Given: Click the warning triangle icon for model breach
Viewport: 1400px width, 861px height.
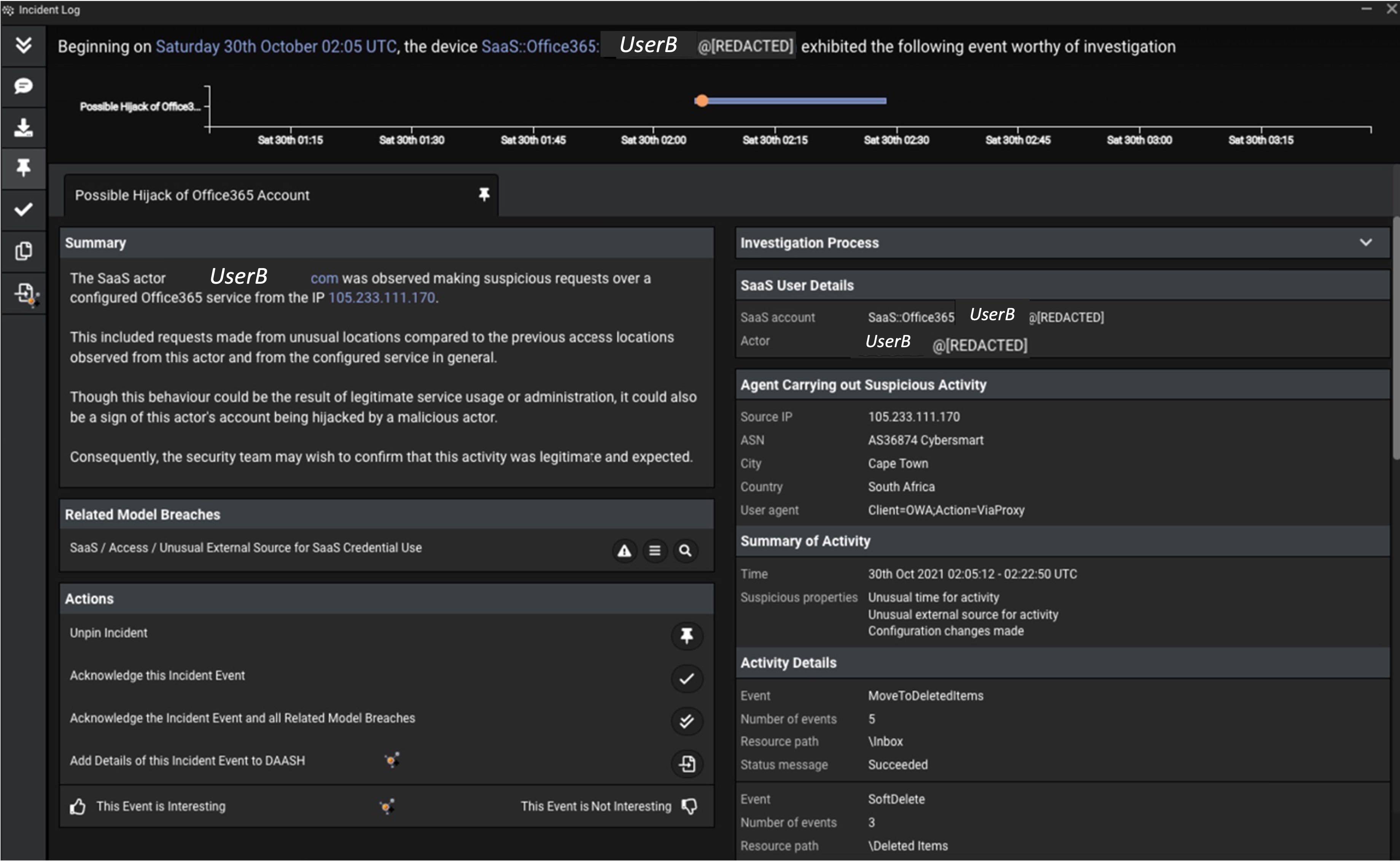Looking at the screenshot, I should [x=624, y=551].
